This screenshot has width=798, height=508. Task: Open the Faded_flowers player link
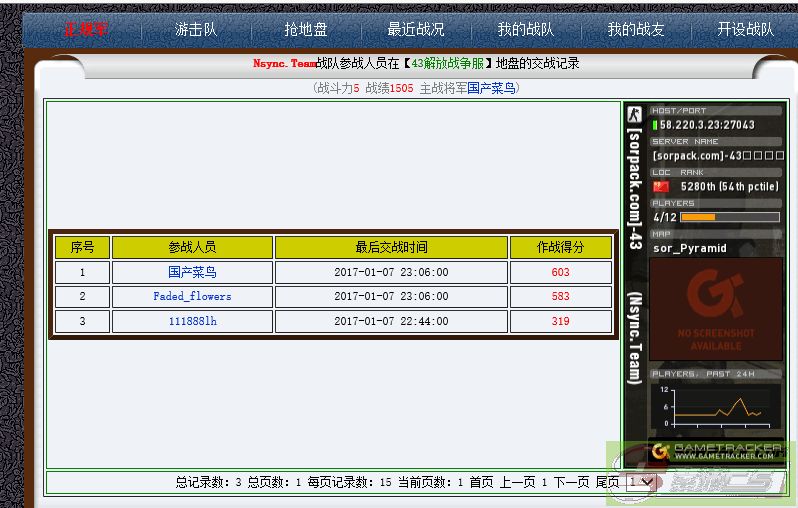click(192, 297)
